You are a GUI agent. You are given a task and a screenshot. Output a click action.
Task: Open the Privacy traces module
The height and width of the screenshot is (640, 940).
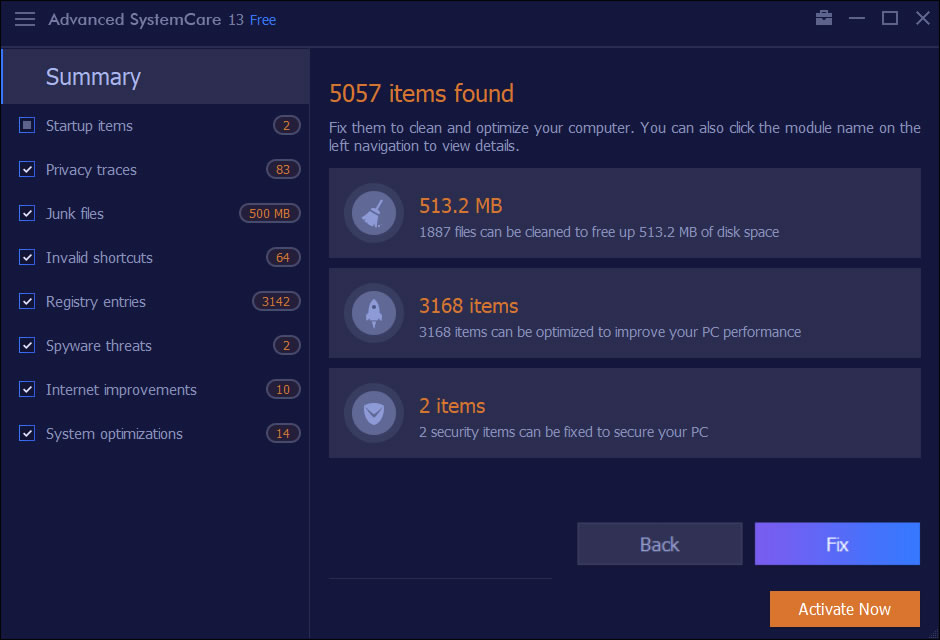tap(91, 170)
